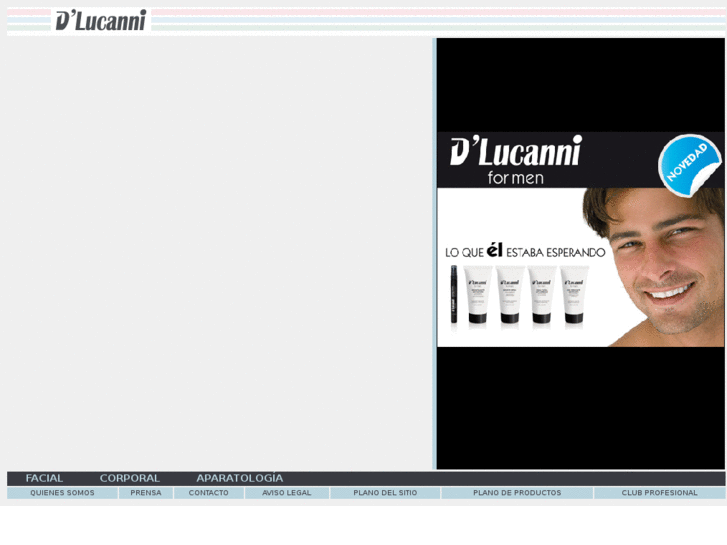727x545 pixels.
Task: Open PLANO DEL SITIO sitemap
Action: pyautogui.click(x=385, y=493)
